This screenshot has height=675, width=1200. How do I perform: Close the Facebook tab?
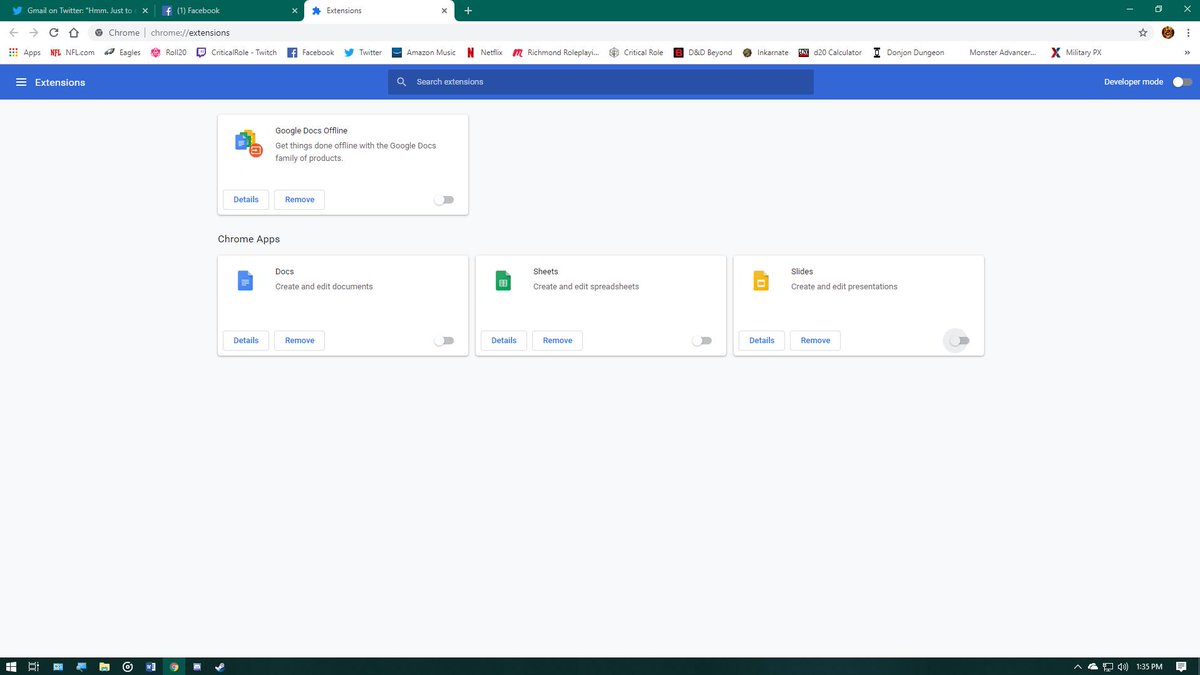tap(294, 10)
